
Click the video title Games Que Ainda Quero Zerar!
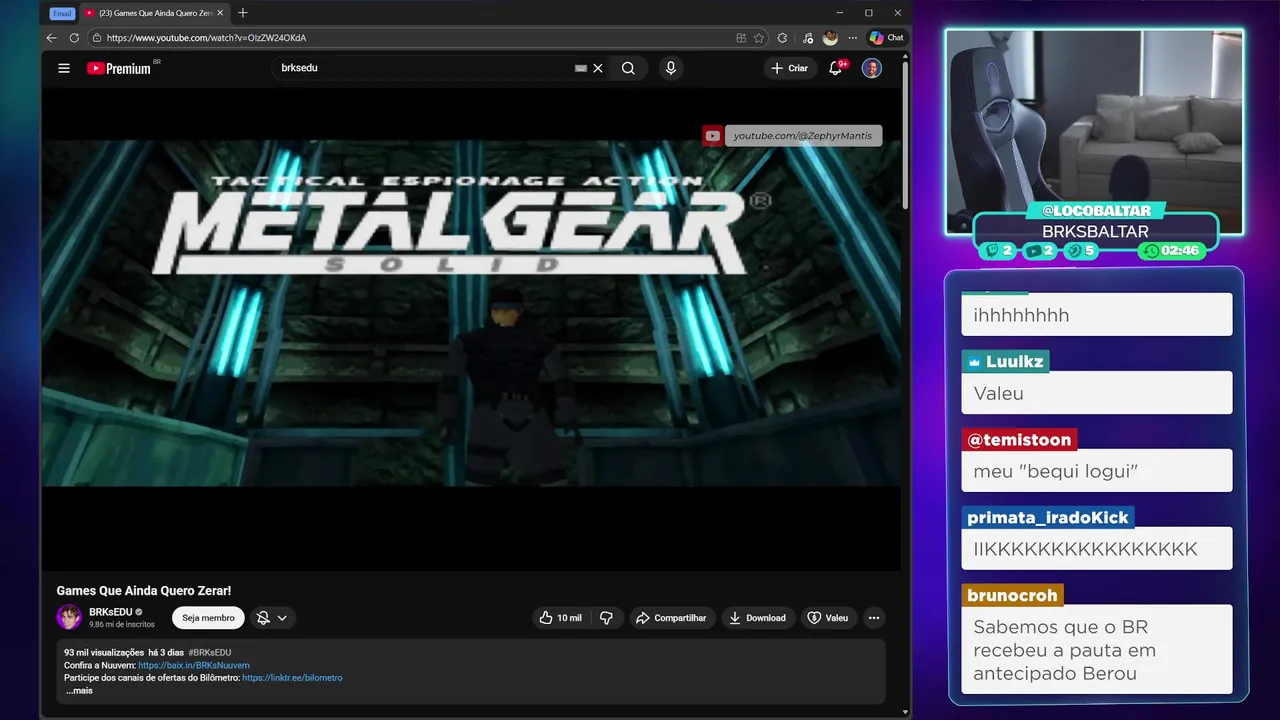click(x=144, y=591)
